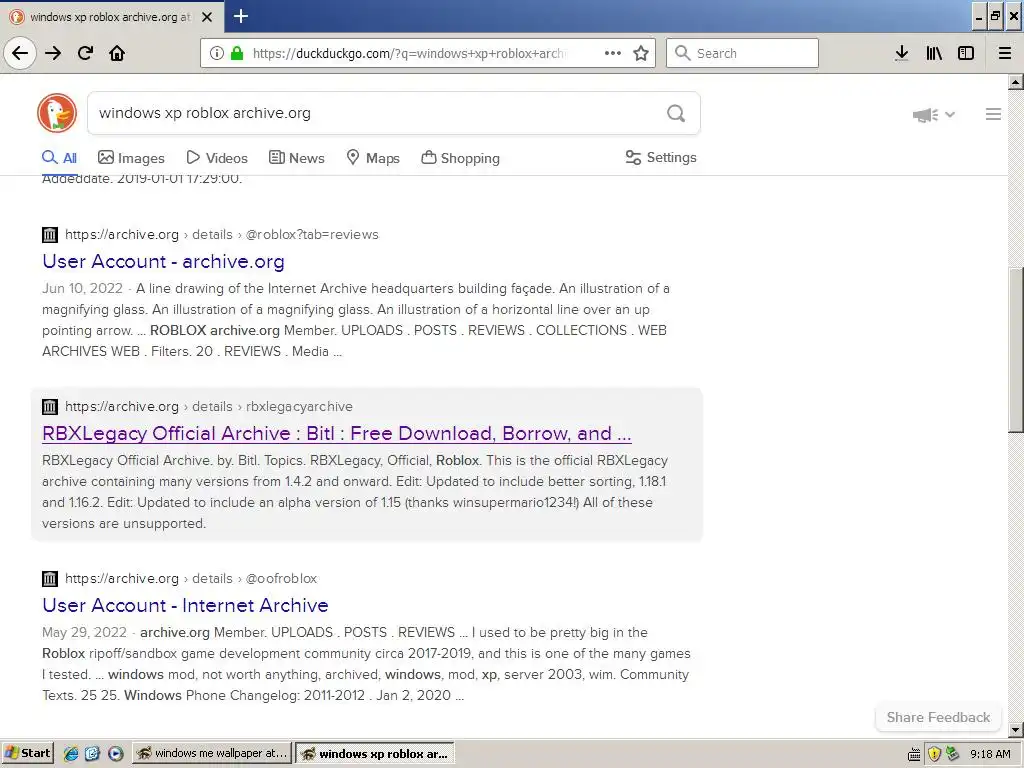Close the DuckDuckGo search tab
Screen dimensions: 1024x768
click(207, 17)
